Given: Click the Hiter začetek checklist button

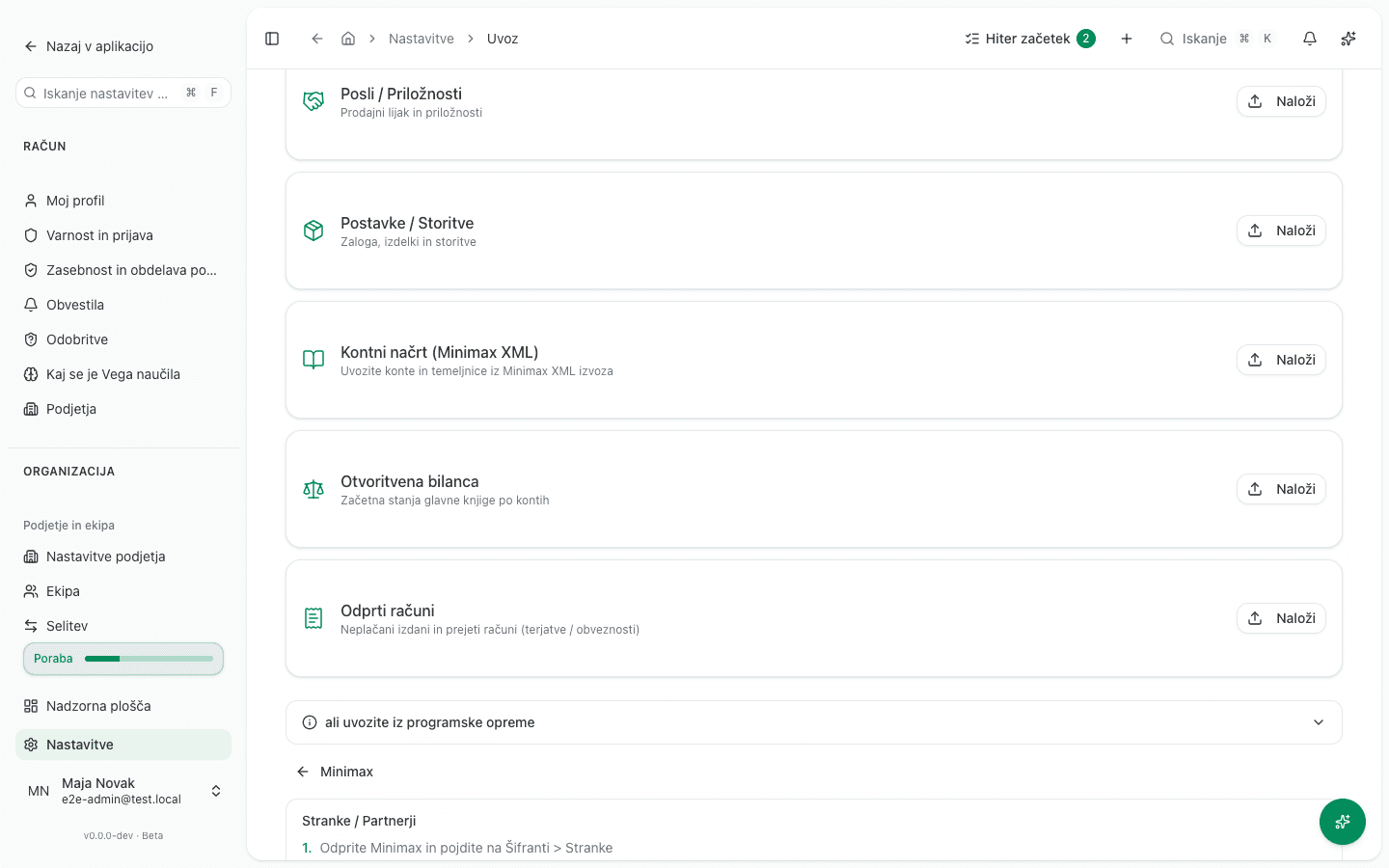Looking at the screenshot, I should (x=1029, y=39).
